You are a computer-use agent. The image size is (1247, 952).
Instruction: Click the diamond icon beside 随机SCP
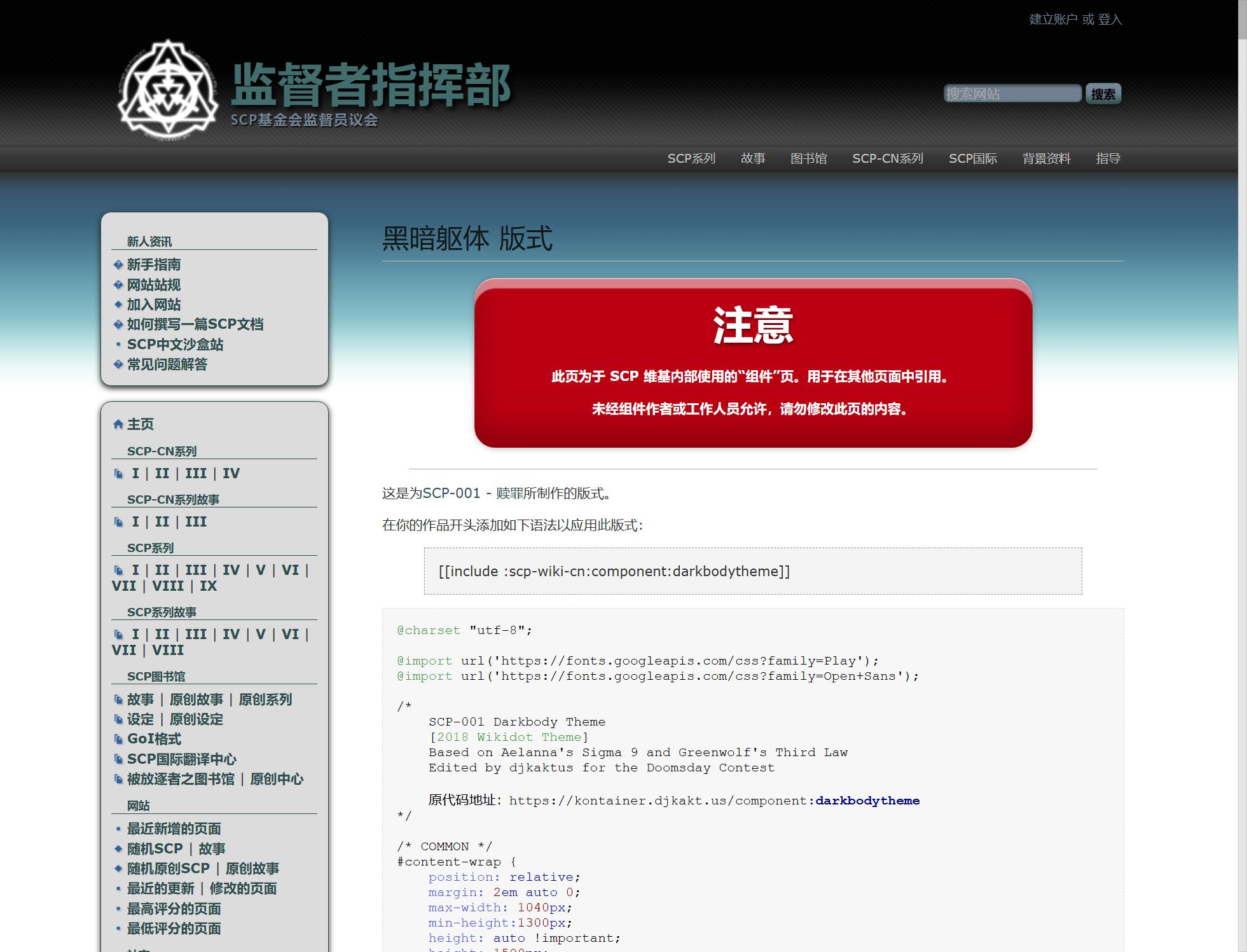click(118, 849)
